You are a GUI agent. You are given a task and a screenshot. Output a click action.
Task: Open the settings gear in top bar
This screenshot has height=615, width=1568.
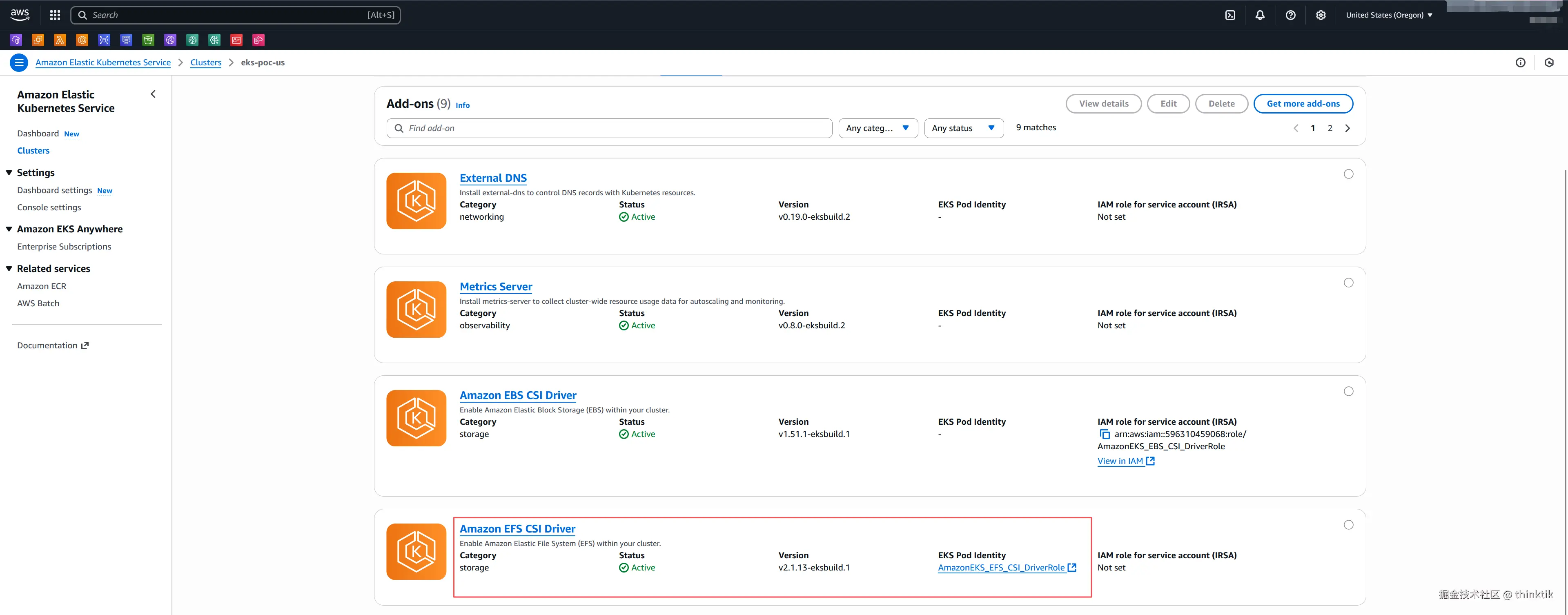(1320, 15)
